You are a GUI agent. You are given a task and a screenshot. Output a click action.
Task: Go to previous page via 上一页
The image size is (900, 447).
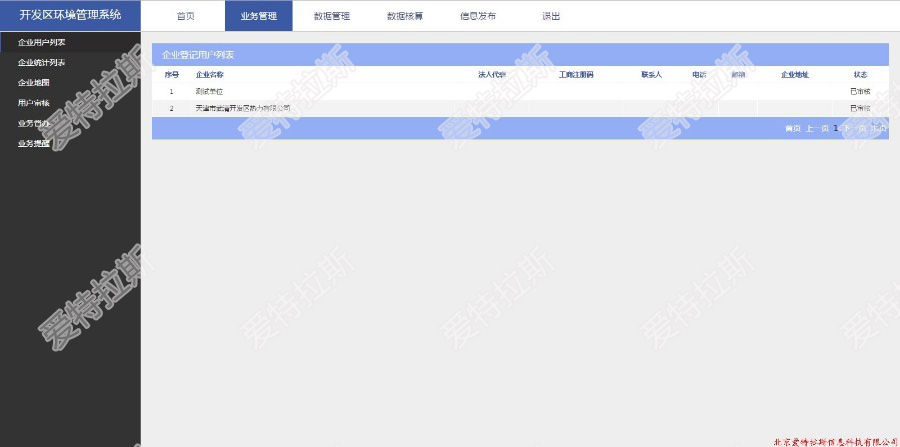[x=816, y=128]
